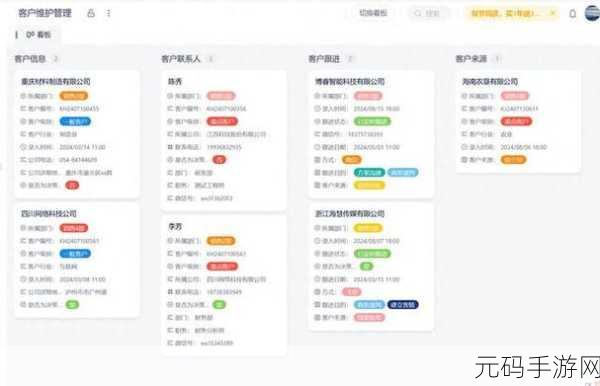Click green 是 decision-maker tag in 李芳 card

point(219,305)
